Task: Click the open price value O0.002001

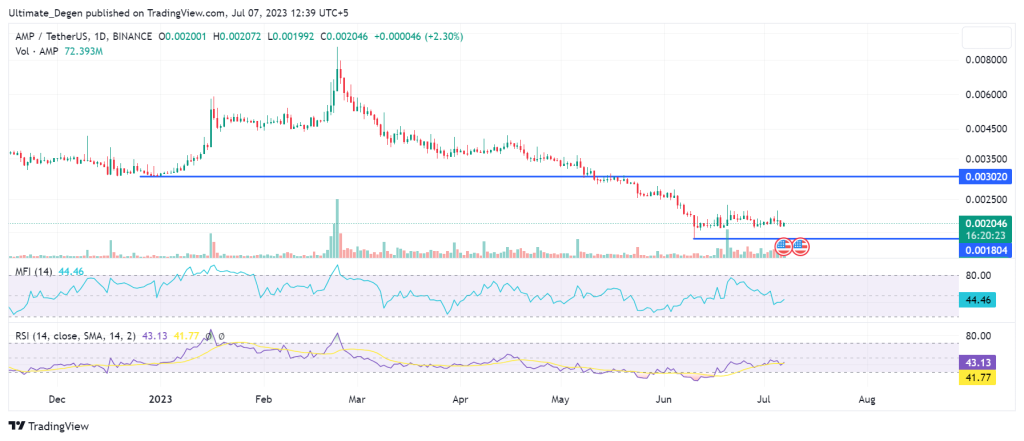Action: click(x=183, y=37)
